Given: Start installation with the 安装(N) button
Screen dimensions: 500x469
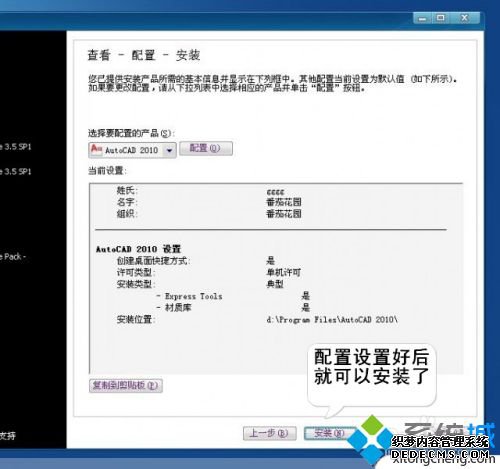Looking at the screenshot, I should [x=329, y=433].
